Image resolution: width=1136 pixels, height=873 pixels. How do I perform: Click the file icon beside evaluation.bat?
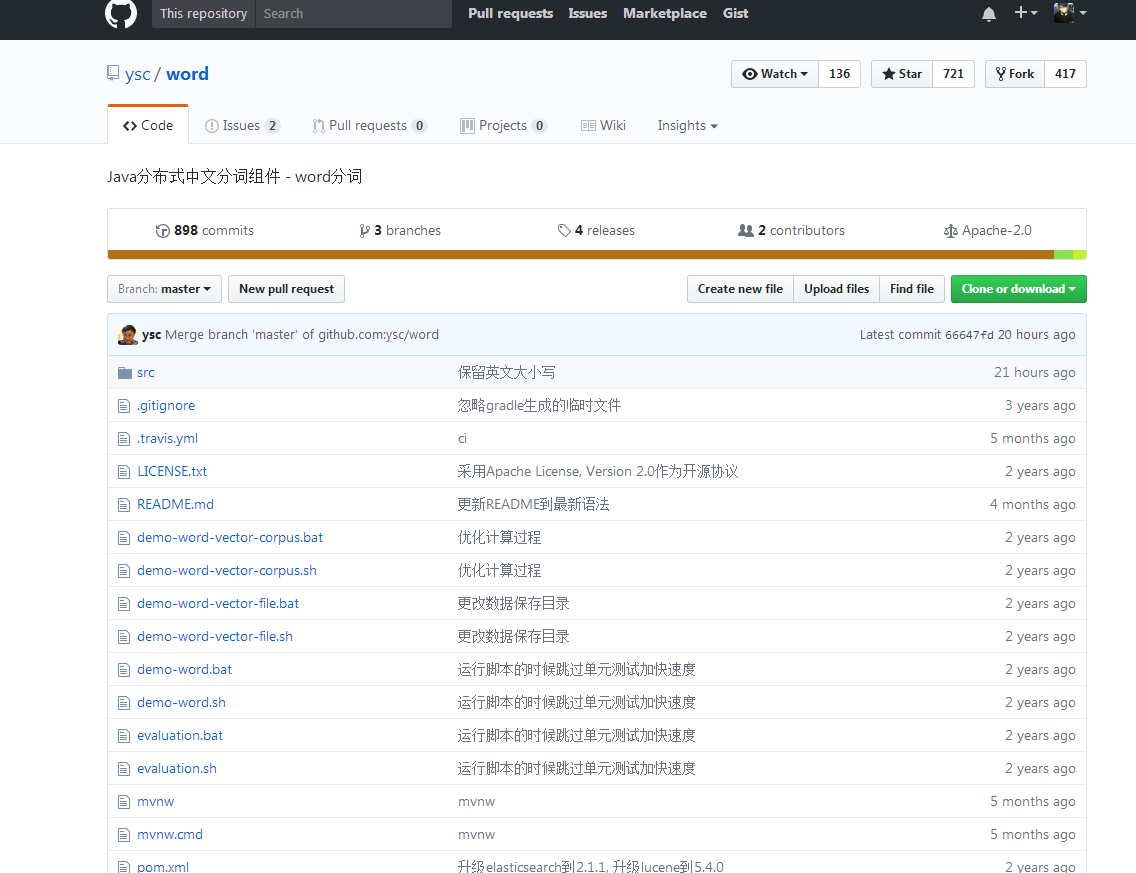tap(124, 735)
